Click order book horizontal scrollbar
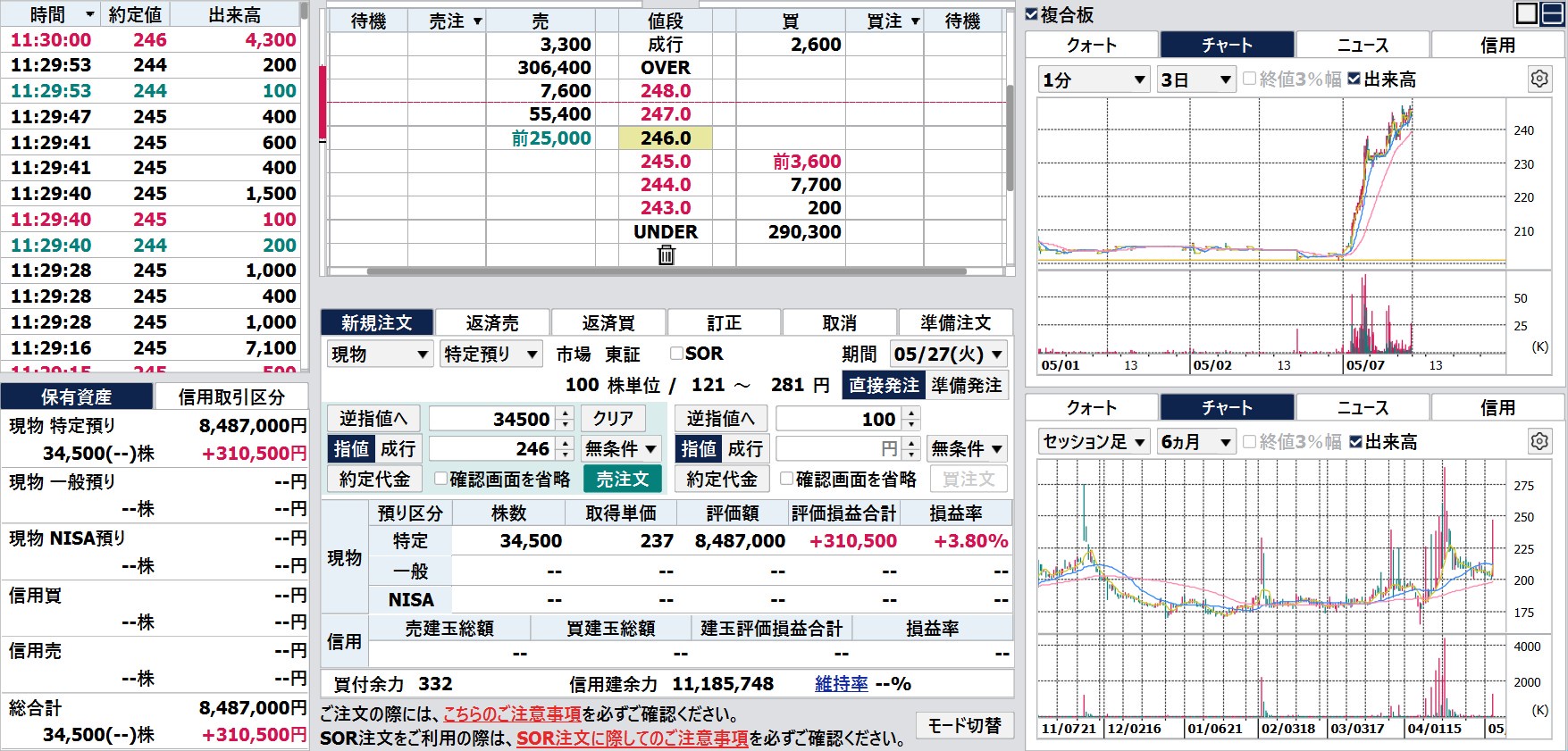The width and height of the screenshot is (1568, 751). [667, 271]
